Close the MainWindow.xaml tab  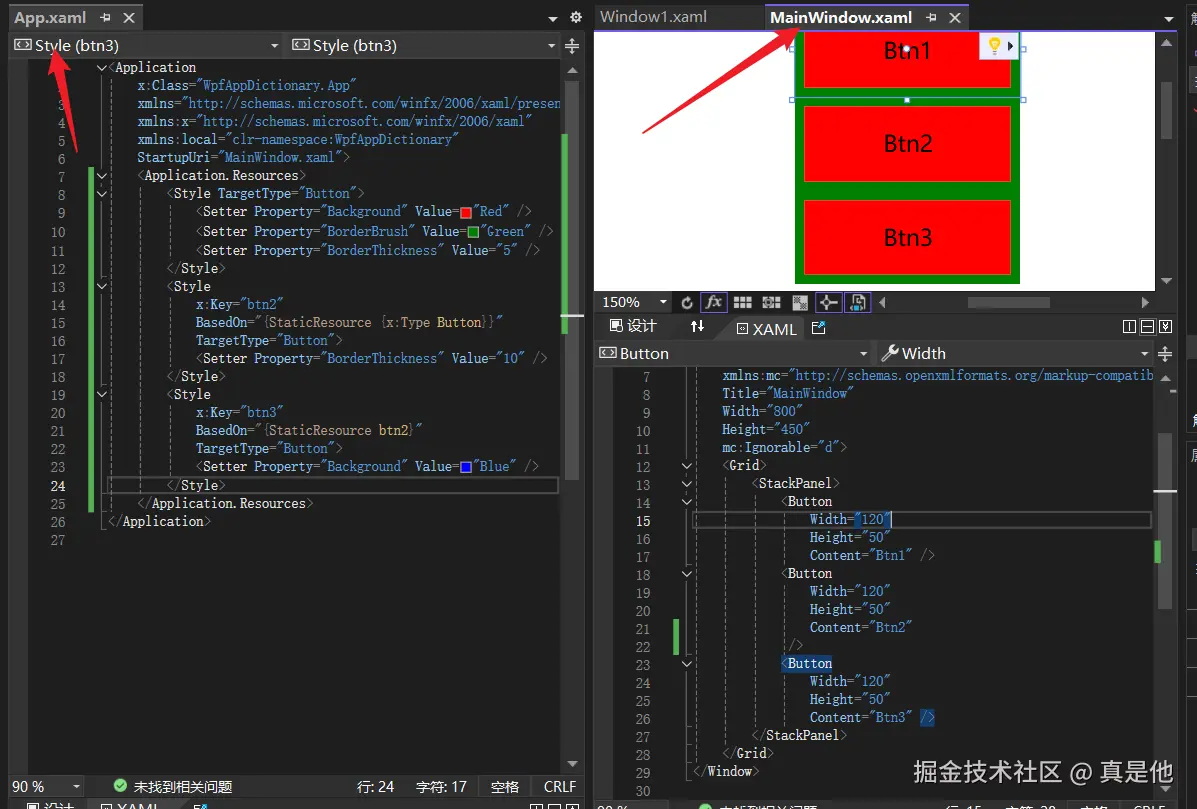955,18
